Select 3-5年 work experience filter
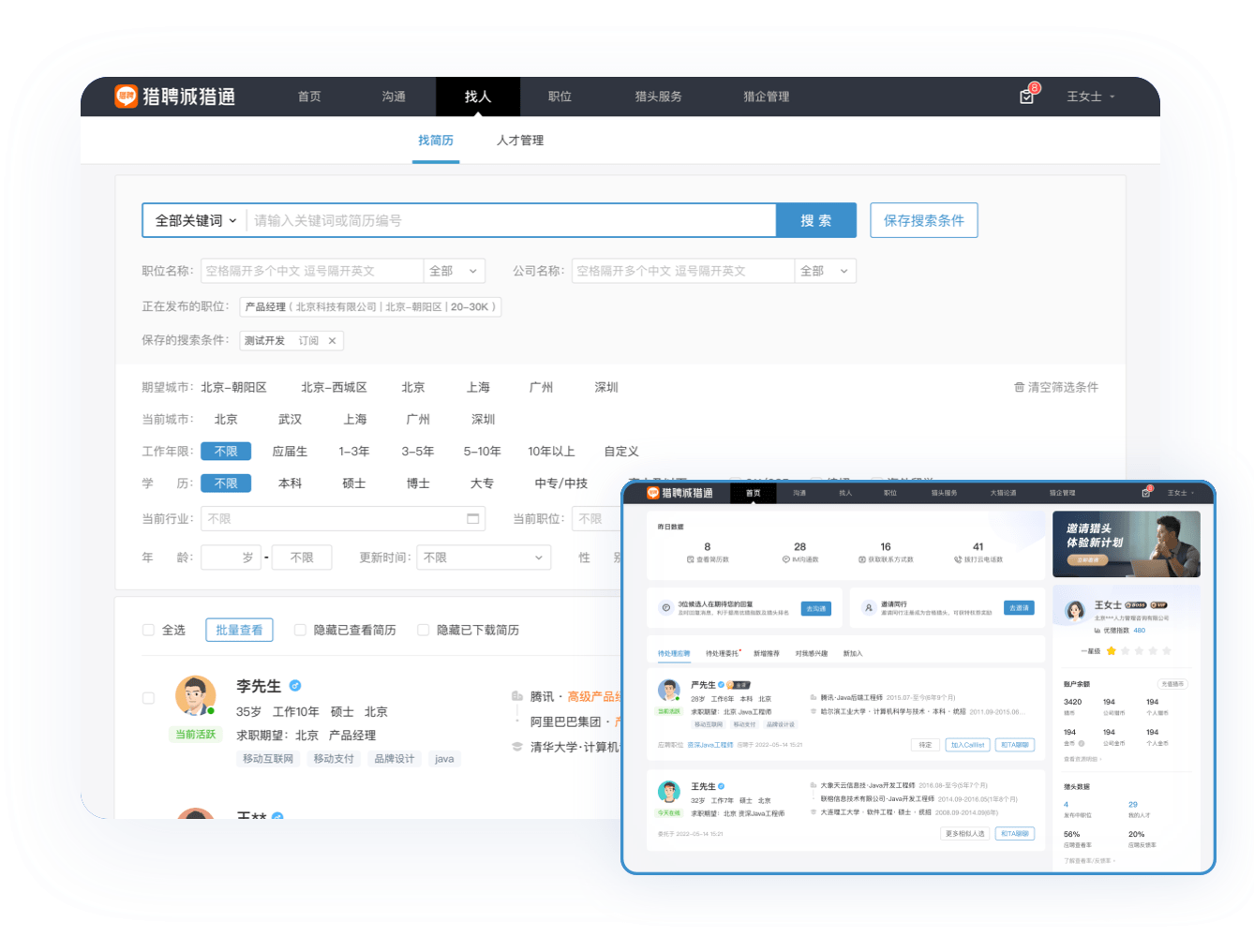 pos(417,452)
